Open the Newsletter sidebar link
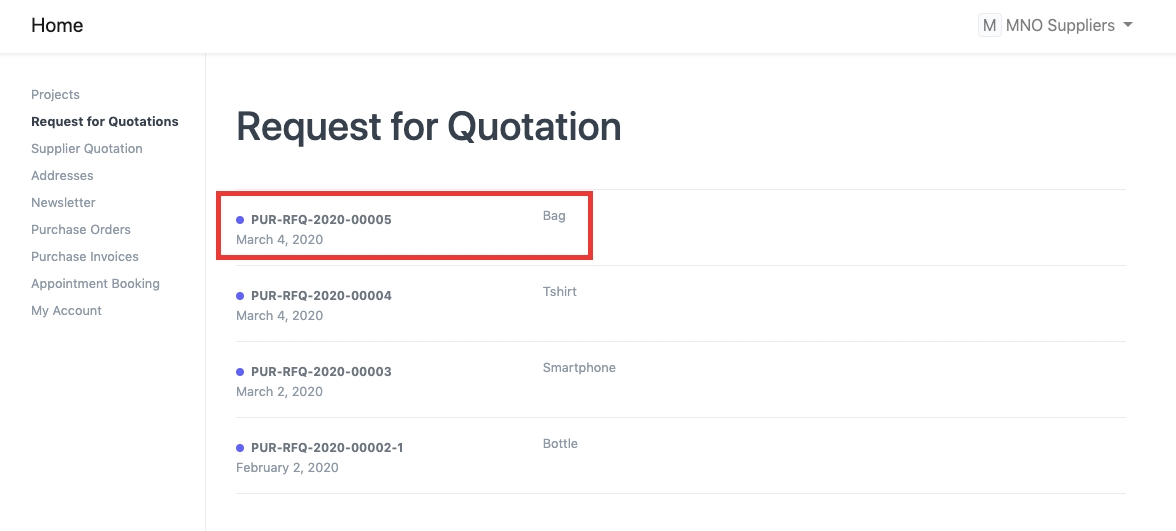The image size is (1176, 531). pyautogui.click(x=63, y=203)
